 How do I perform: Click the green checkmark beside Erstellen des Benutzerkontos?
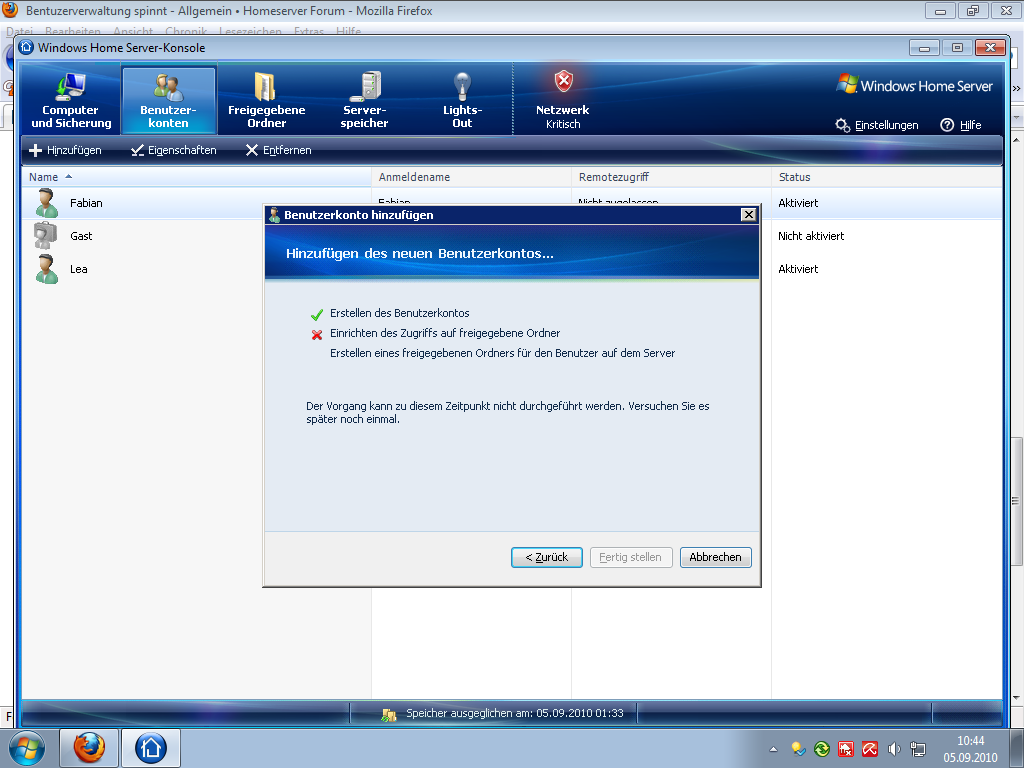tap(317, 315)
